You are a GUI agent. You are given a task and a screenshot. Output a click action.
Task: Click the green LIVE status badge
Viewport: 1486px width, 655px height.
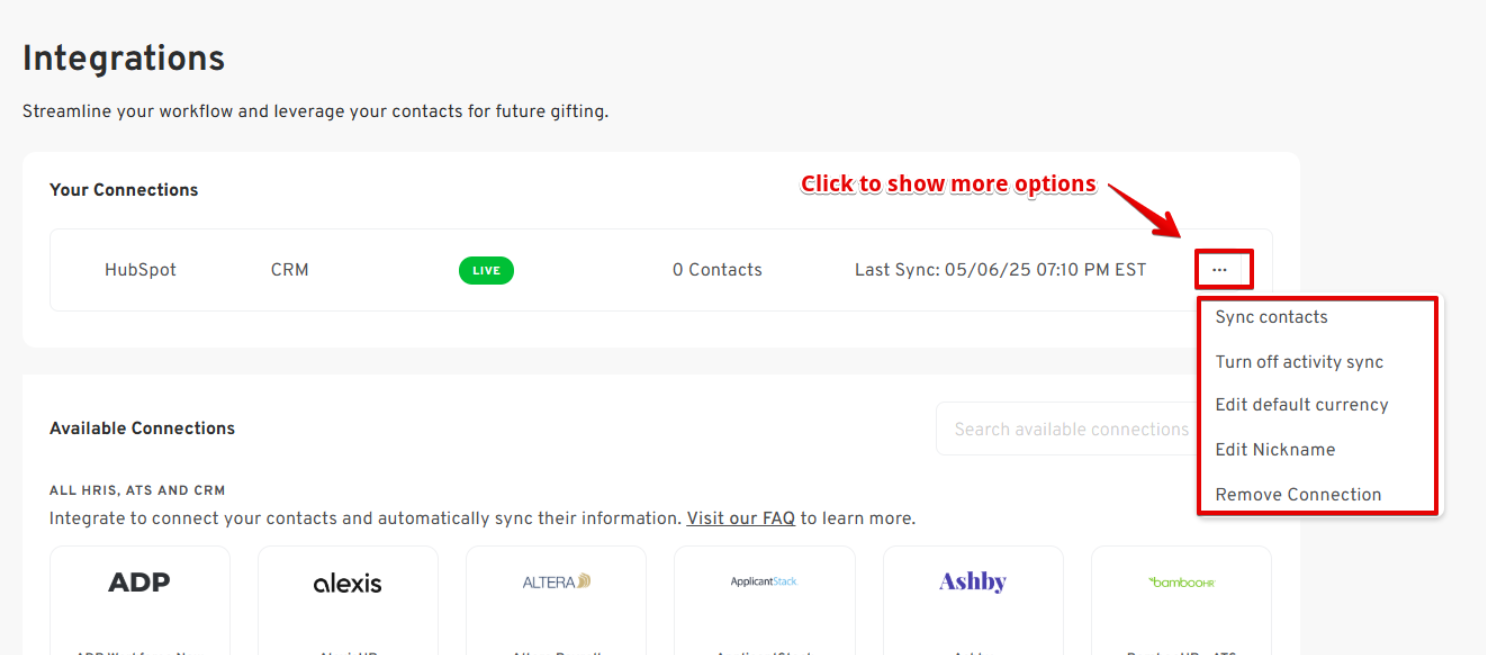tap(486, 270)
